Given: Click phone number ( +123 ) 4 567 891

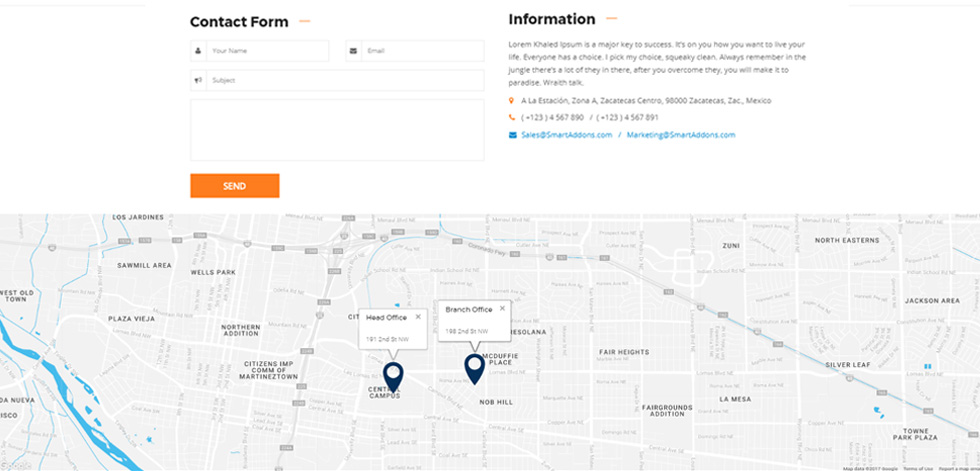Looking at the screenshot, I should pyautogui.click(x=627, y=117).
